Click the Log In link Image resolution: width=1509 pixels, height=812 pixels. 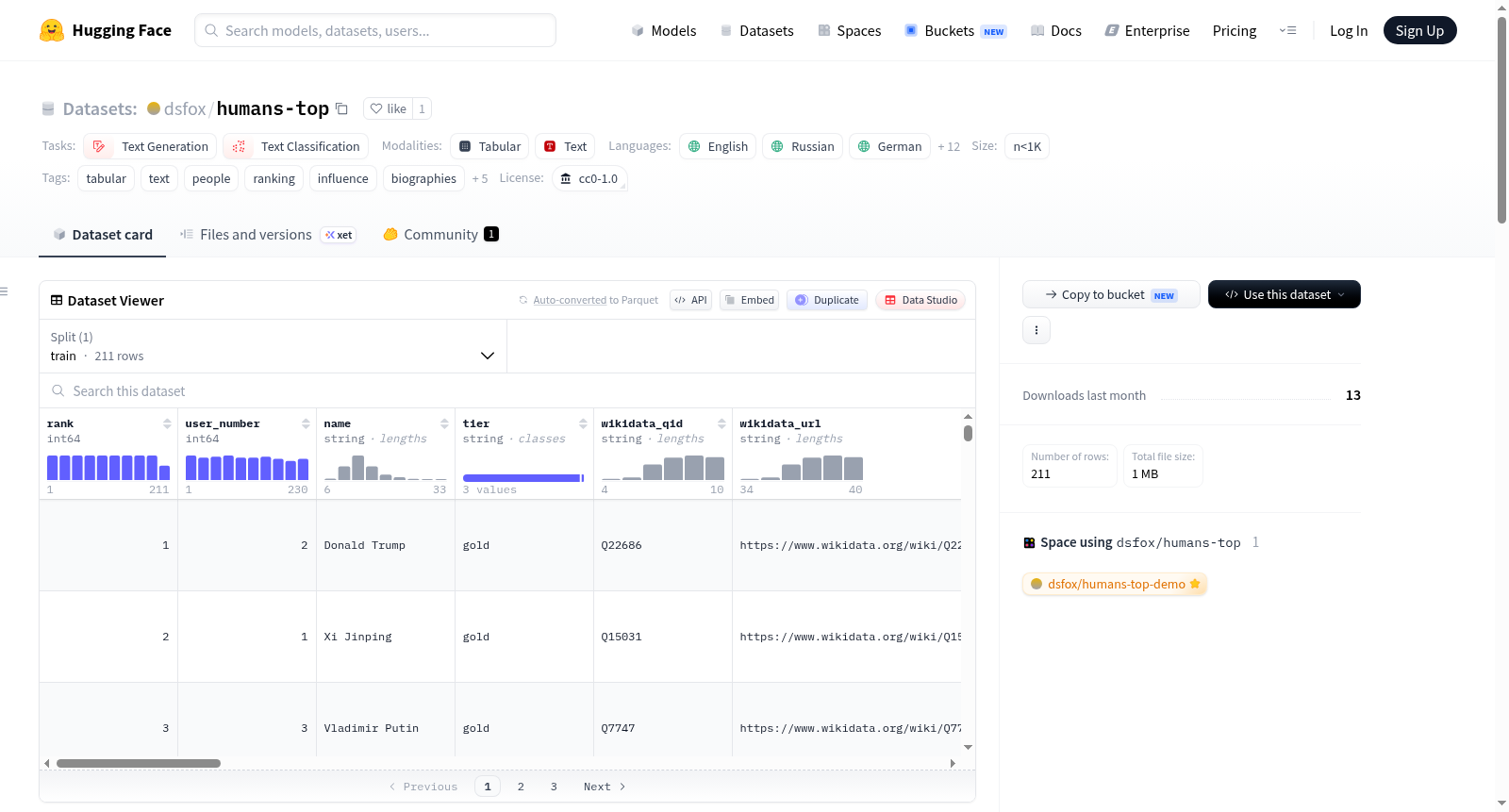tap(1349, 31)
